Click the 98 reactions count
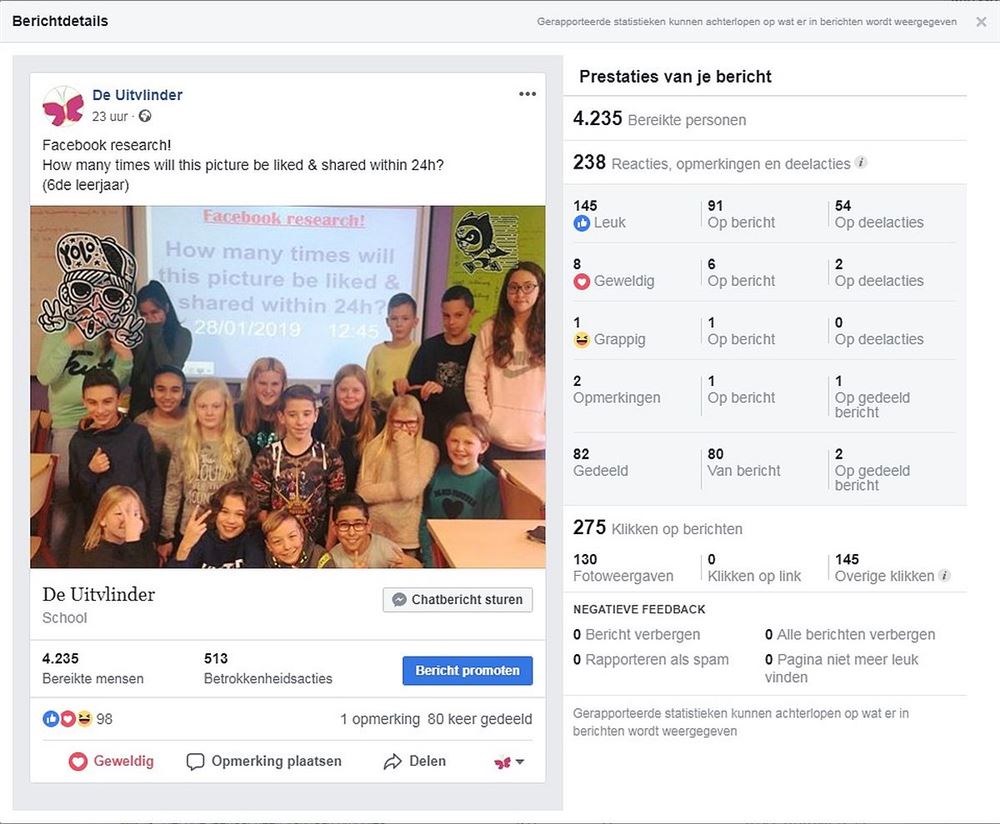The image size is (1000, 824). pyautogui.click(x=104, y=719)
